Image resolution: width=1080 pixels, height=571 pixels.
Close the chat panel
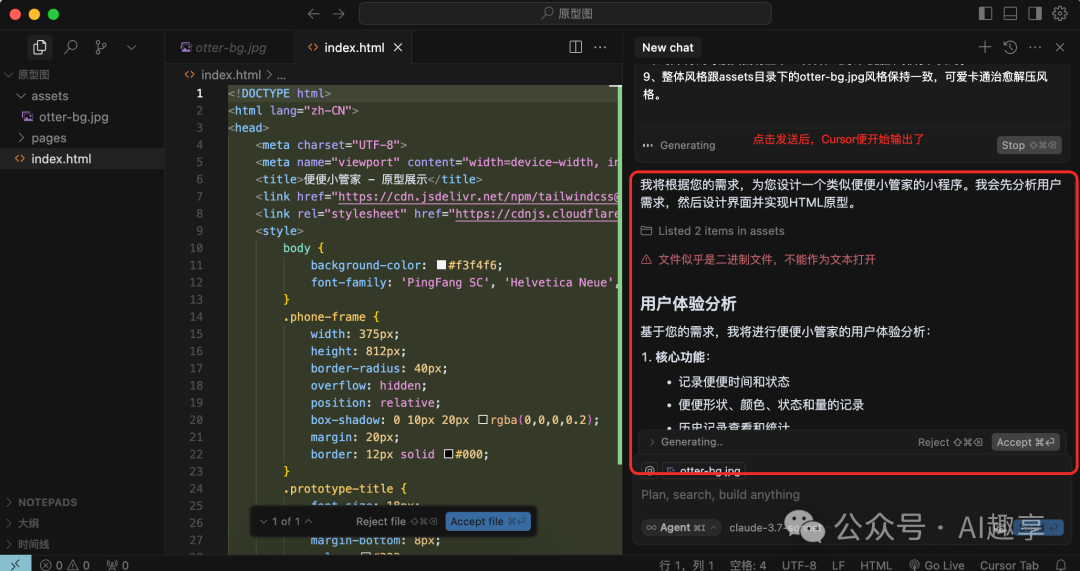pos(1060,47)
